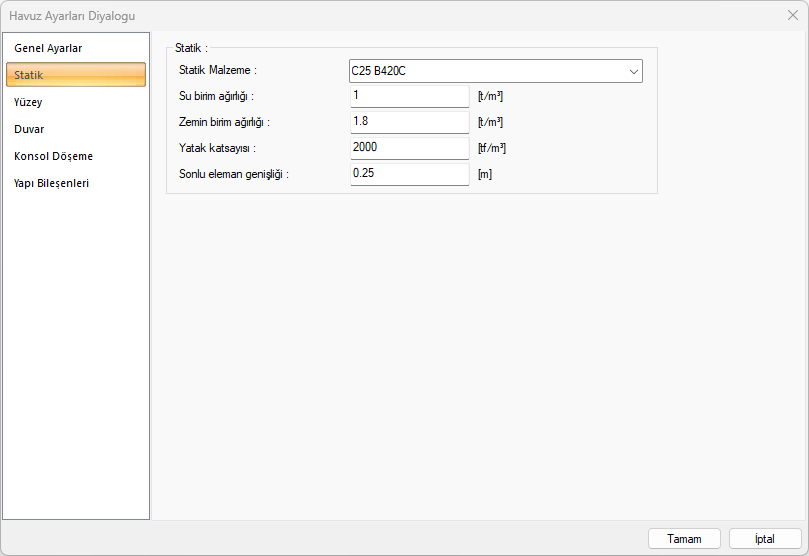This screenshot has width=809, height=556.
Task: Select the Sonlu eleman genişliği field showing 0.25
Action: click(x=409, y=174)
